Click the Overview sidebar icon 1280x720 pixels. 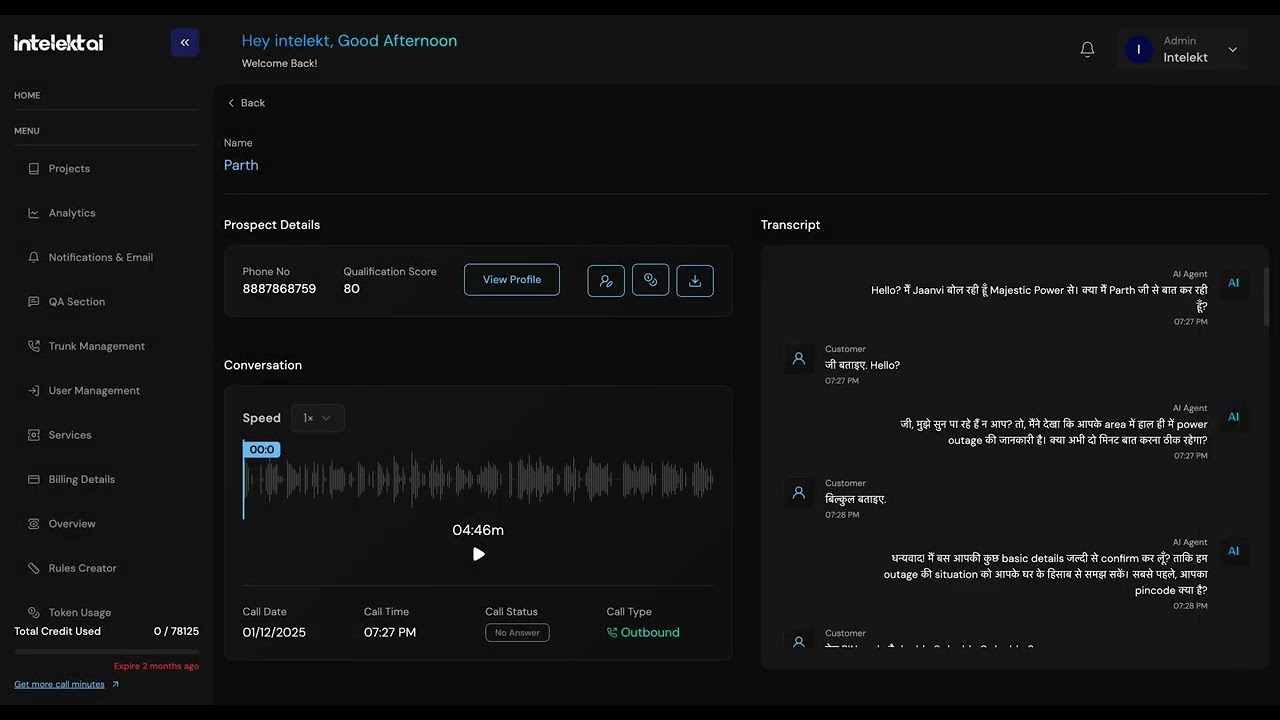point(34,524)
